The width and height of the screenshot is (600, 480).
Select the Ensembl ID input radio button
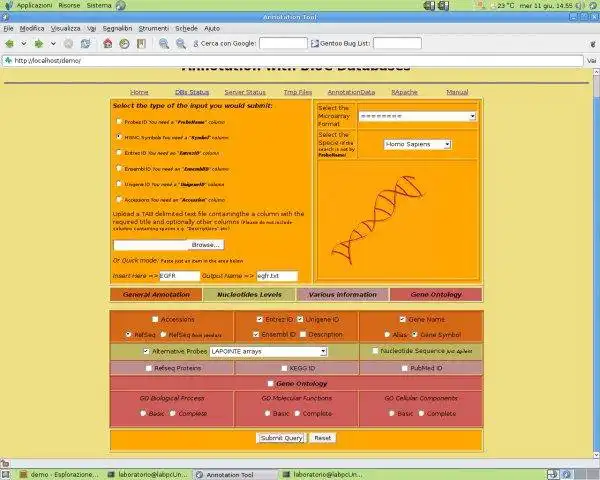click(x=119, y=168)
